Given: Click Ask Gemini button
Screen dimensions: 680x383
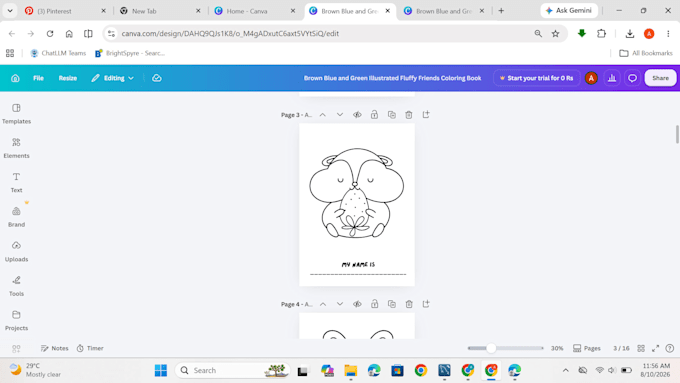Looking at the screenshot, I should point(569,10).
